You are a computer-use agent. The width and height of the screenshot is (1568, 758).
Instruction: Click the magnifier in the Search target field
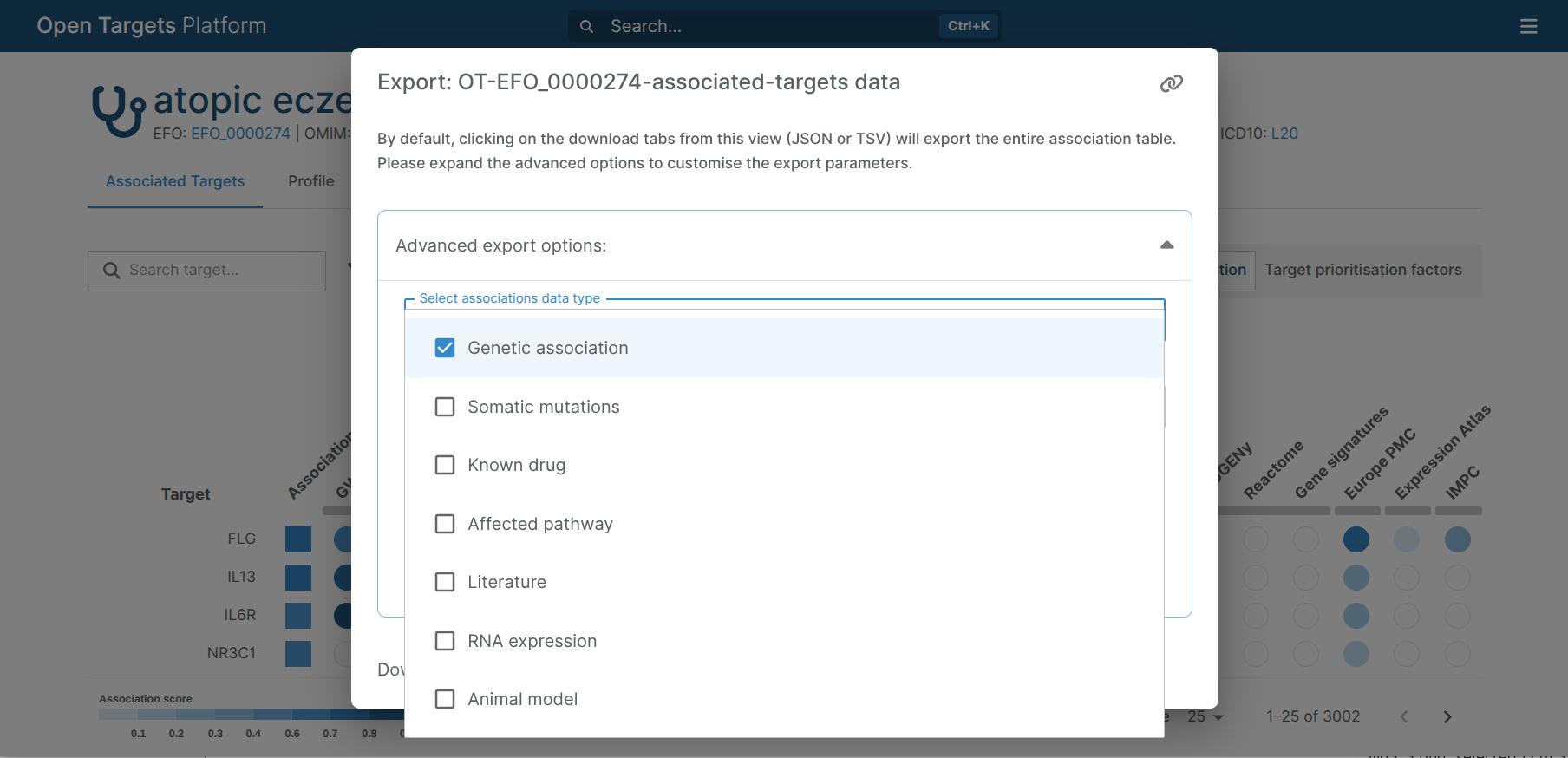112,271
